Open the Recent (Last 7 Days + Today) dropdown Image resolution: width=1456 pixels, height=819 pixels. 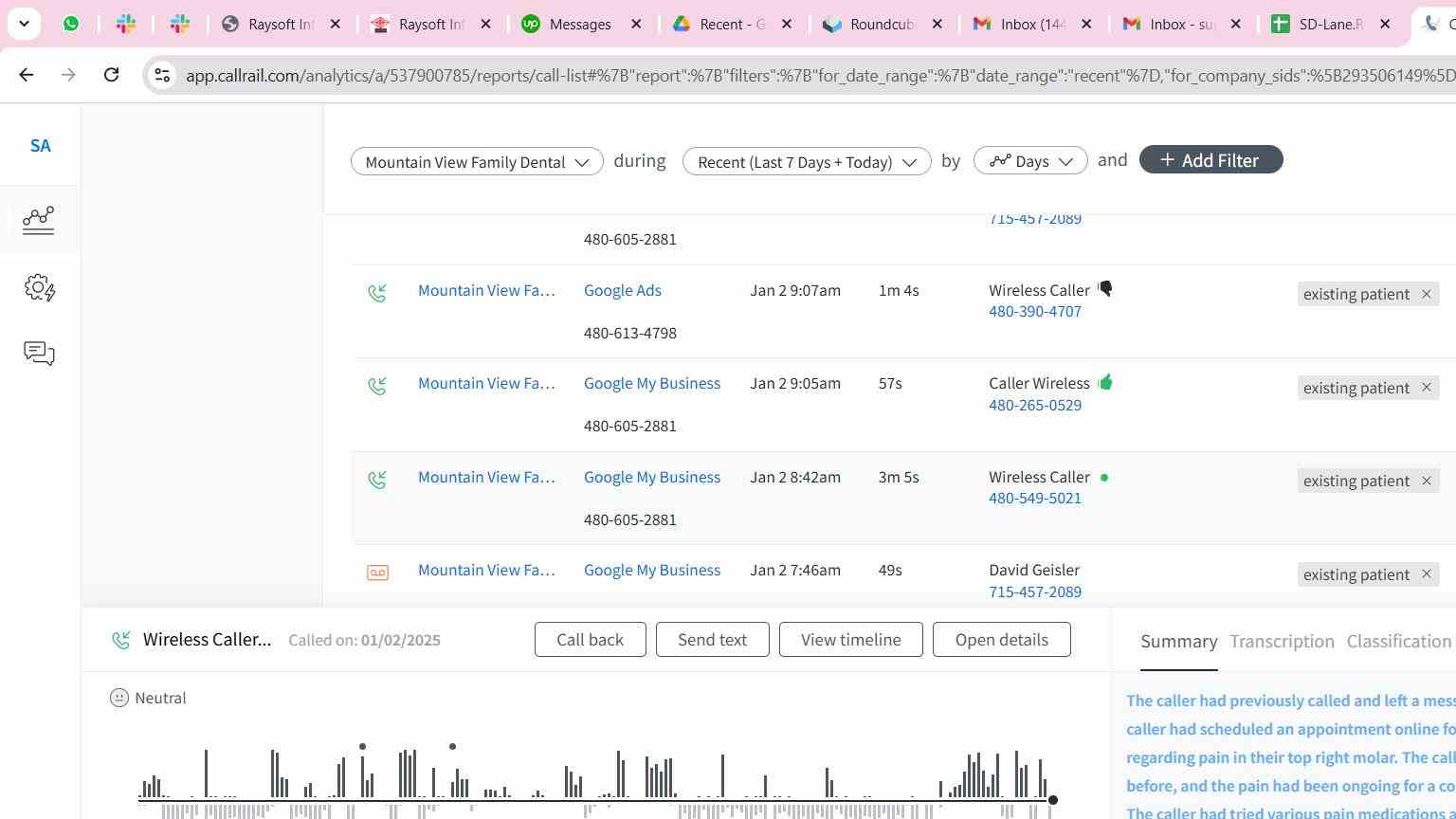(806, 162)
